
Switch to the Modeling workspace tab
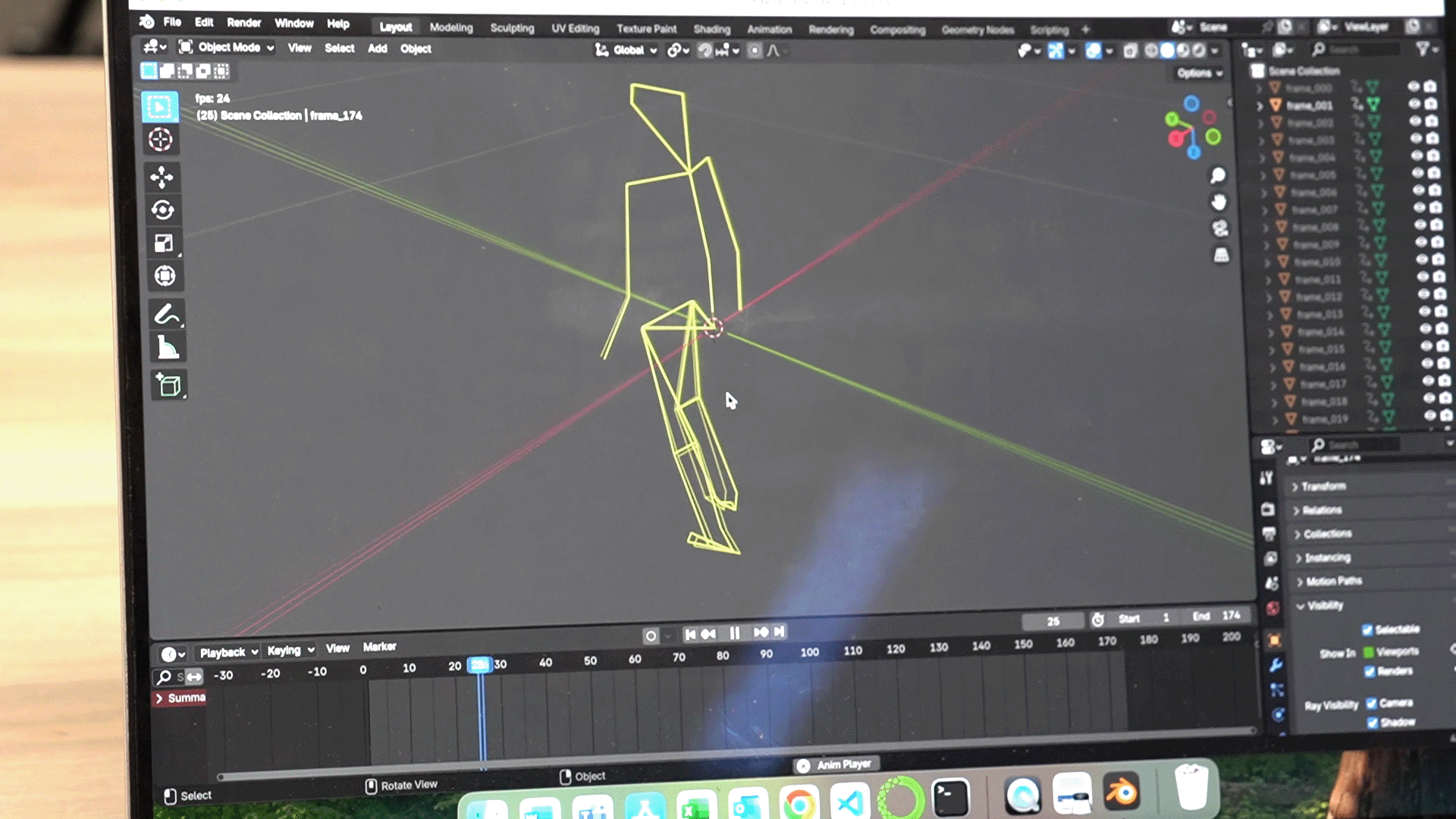(451, 27)
